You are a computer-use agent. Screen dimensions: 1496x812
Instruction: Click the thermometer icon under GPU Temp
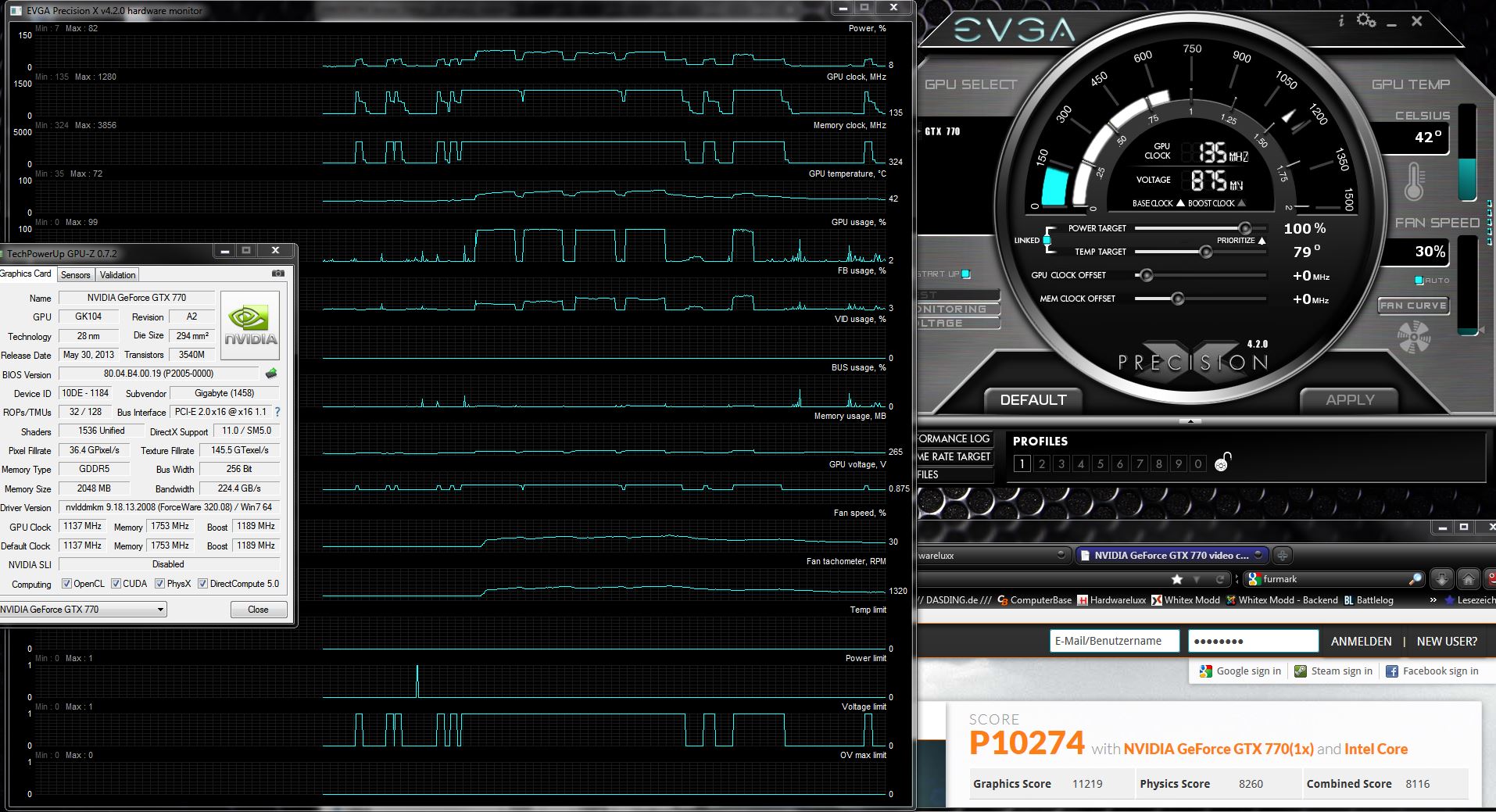1413,182
